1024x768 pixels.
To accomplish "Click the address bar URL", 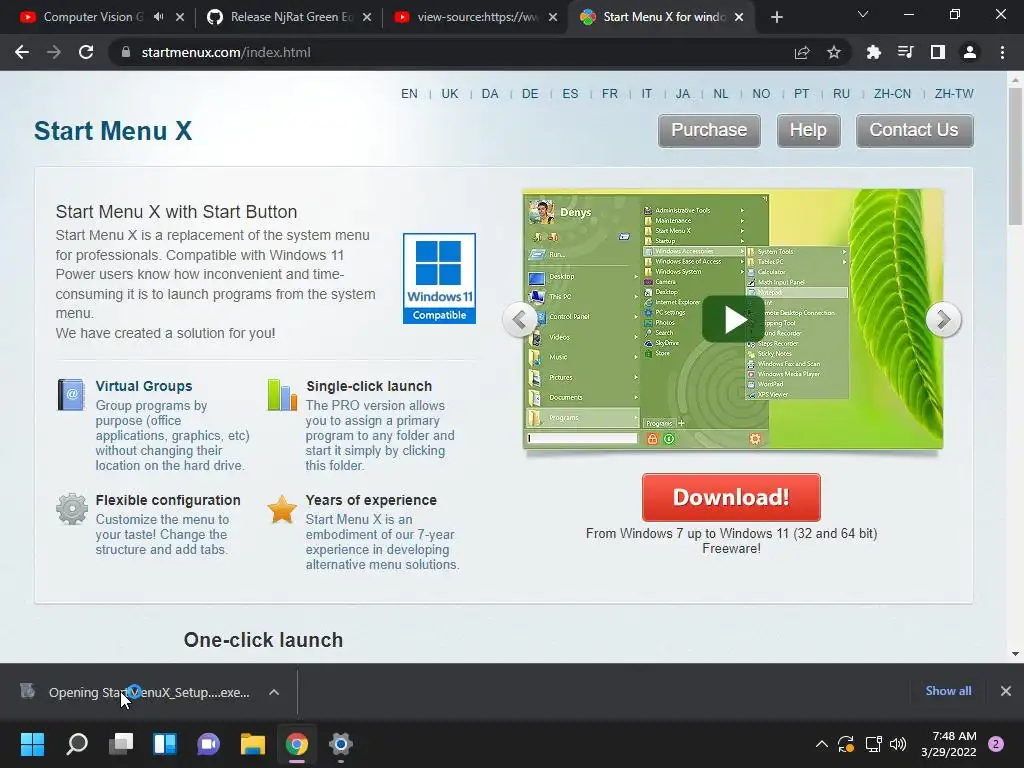I will point(225,52).
